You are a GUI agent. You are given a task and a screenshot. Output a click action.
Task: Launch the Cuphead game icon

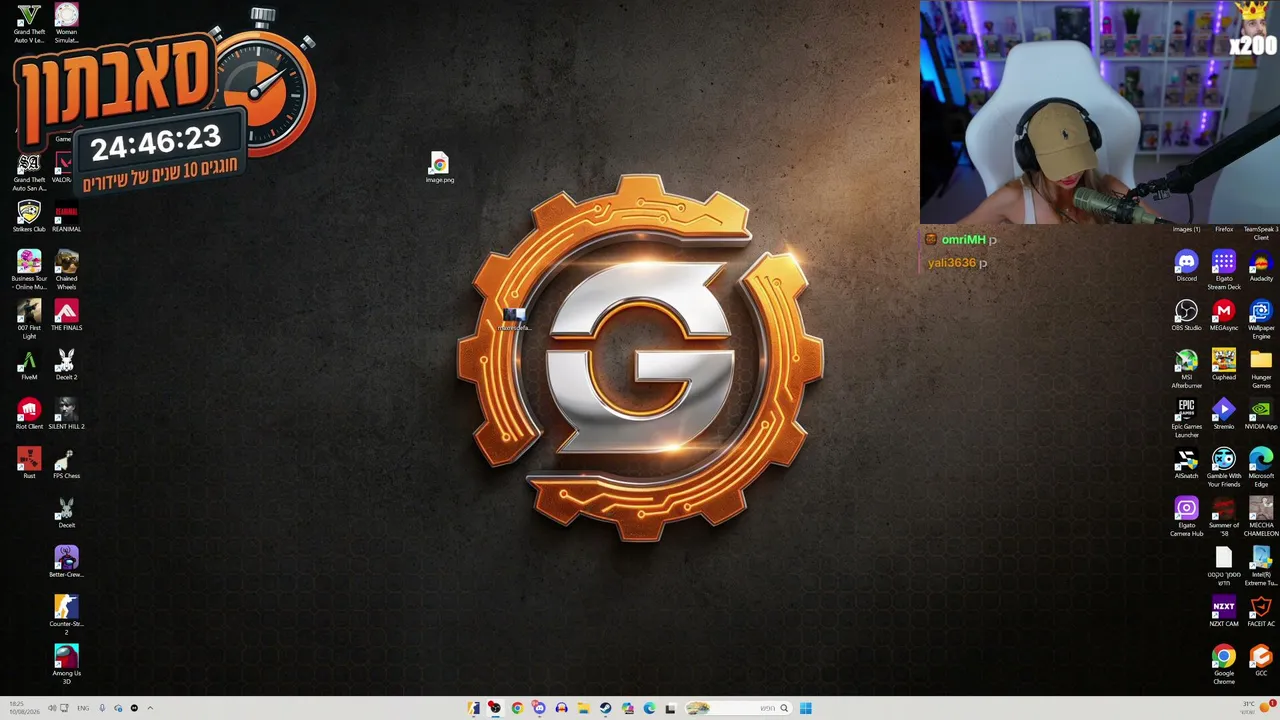pos(1224,364)
